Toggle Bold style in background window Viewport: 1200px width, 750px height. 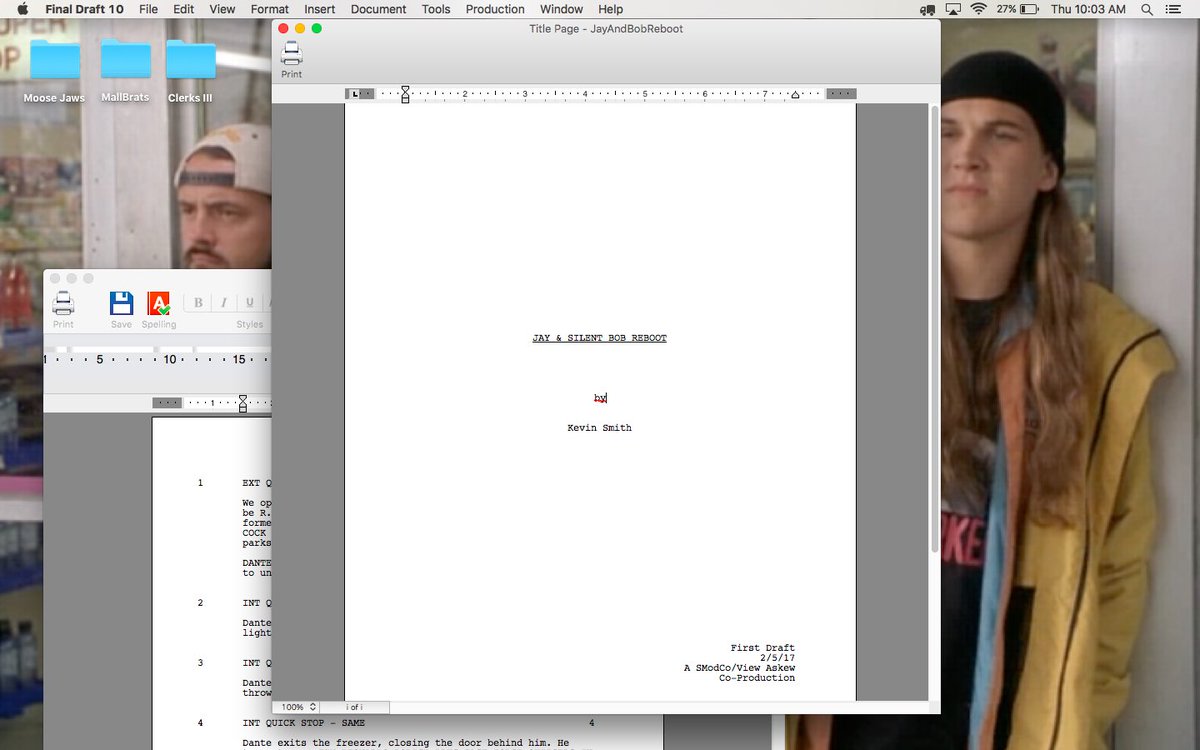[198, 303]
